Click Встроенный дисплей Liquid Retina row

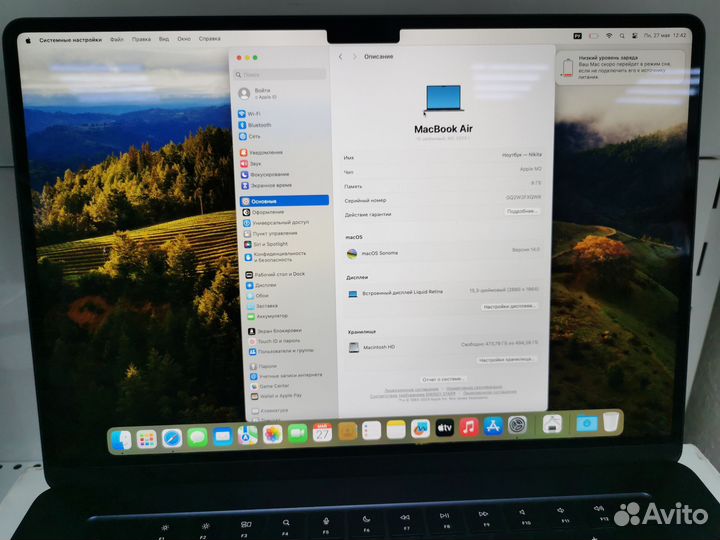443,293
